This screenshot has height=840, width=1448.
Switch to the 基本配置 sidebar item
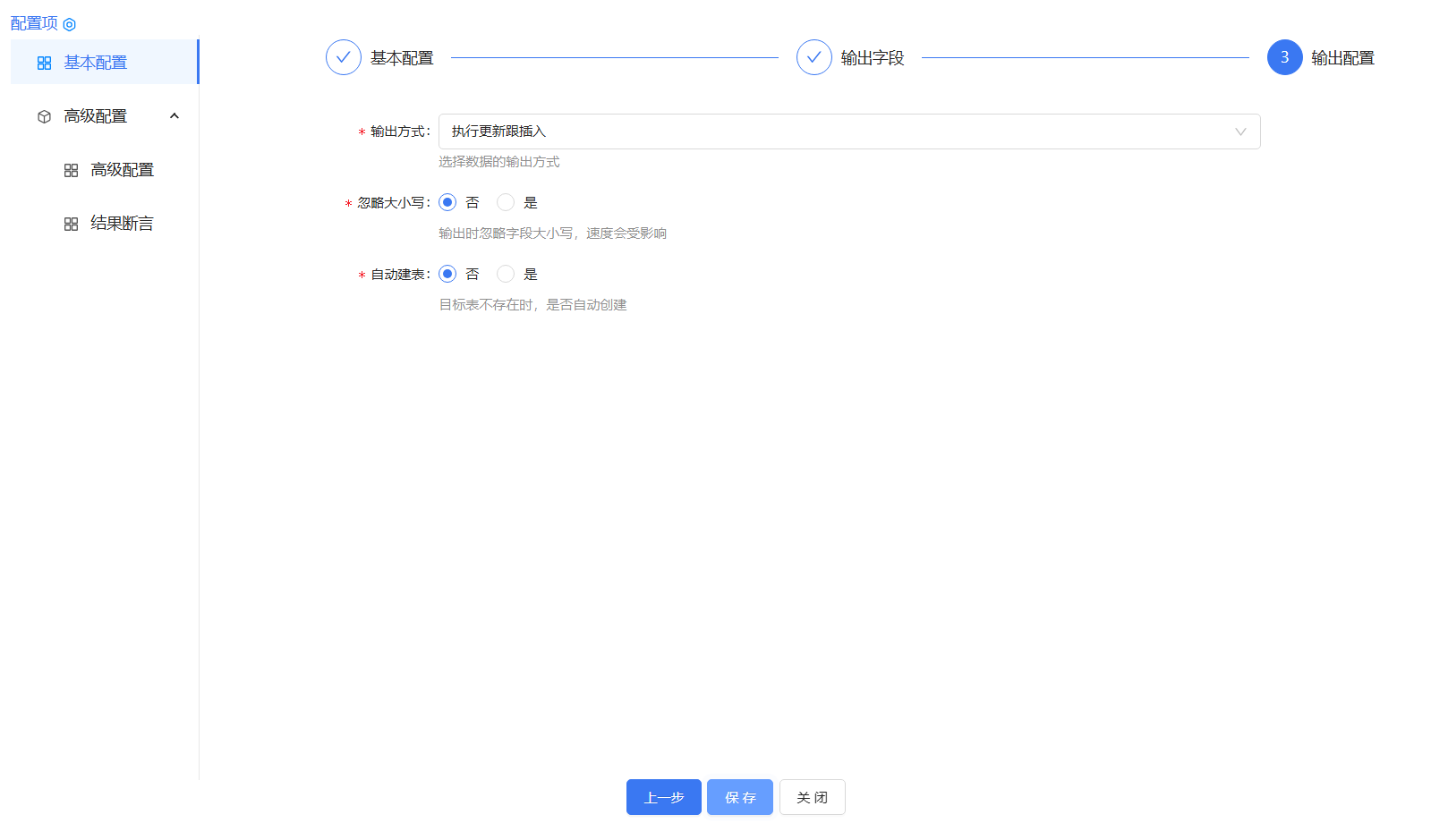pos(95,63)
